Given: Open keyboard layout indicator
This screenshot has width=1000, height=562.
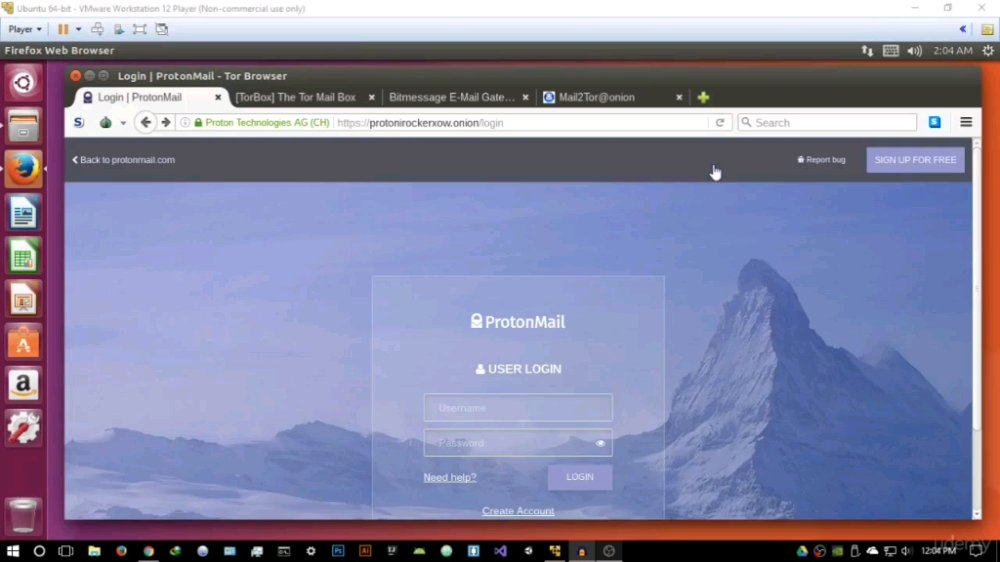Looking at the screenshot, I should (890, 50).
